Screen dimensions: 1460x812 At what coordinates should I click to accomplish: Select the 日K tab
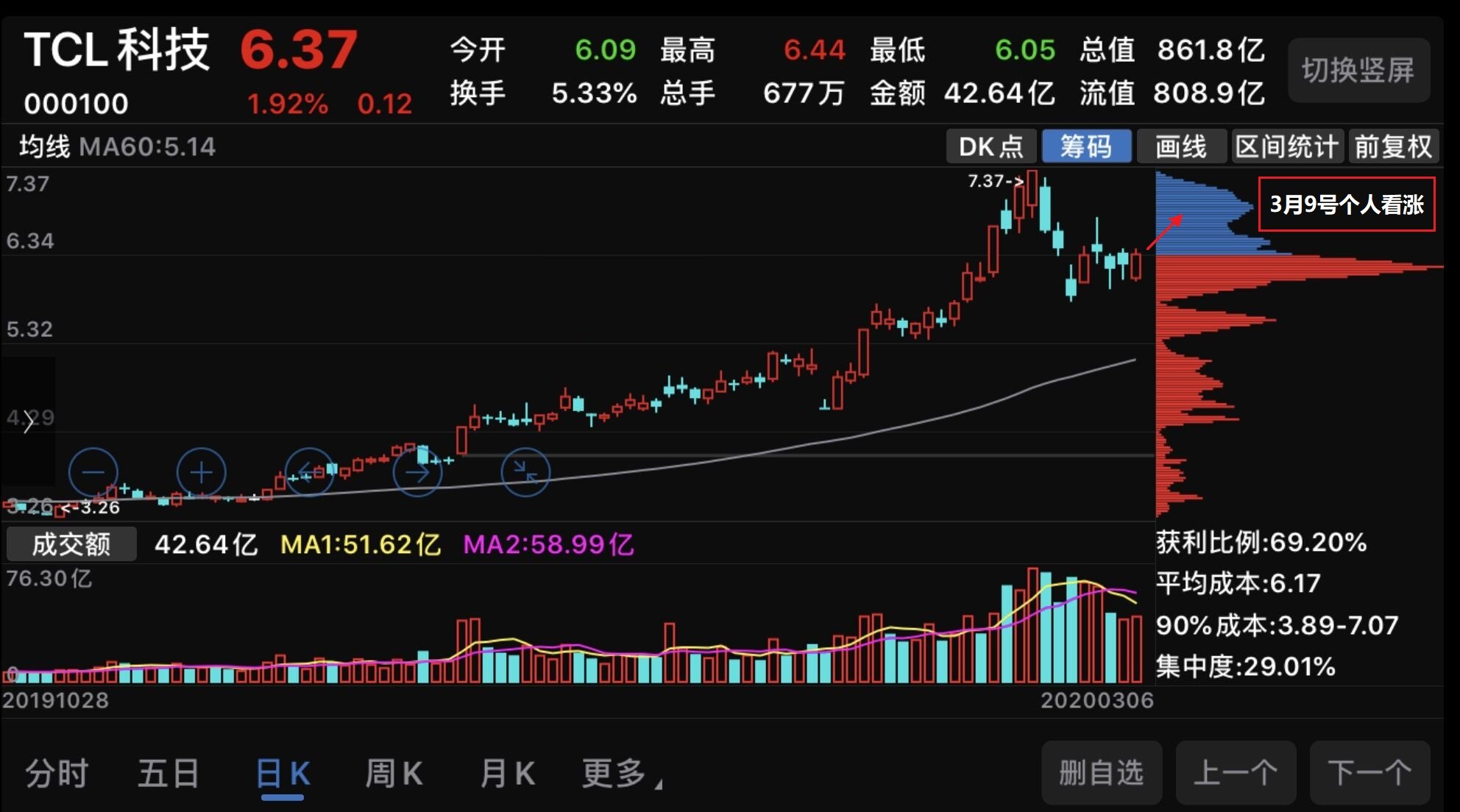pos(283,774)
